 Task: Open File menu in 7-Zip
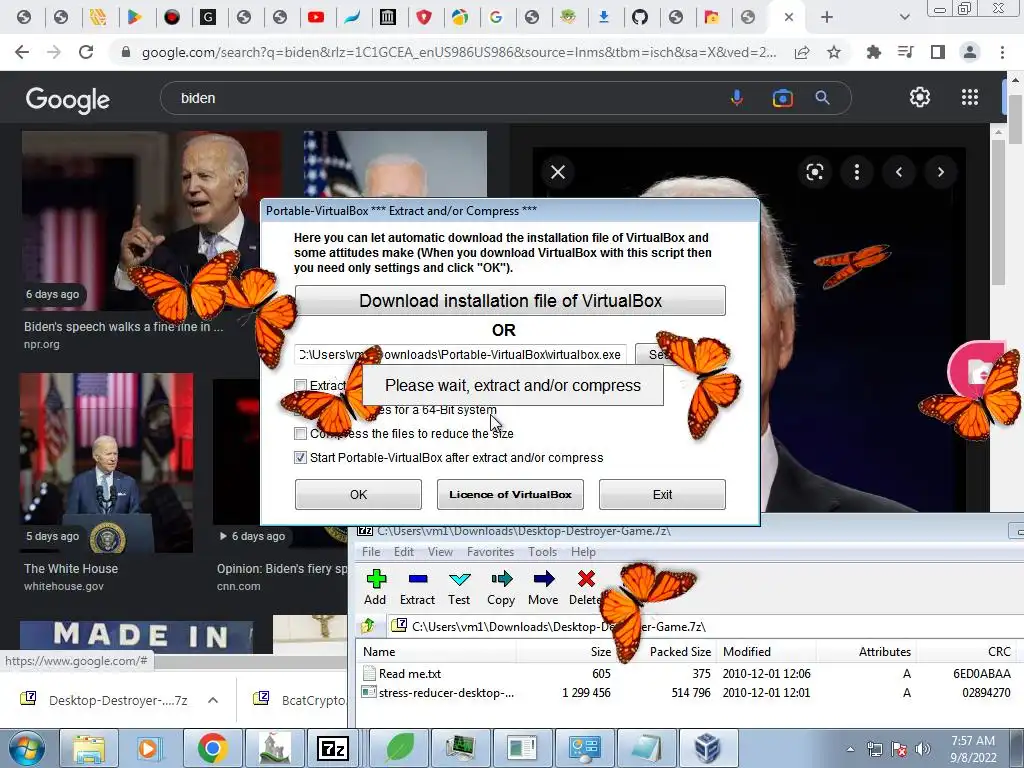tap(371, 552)
